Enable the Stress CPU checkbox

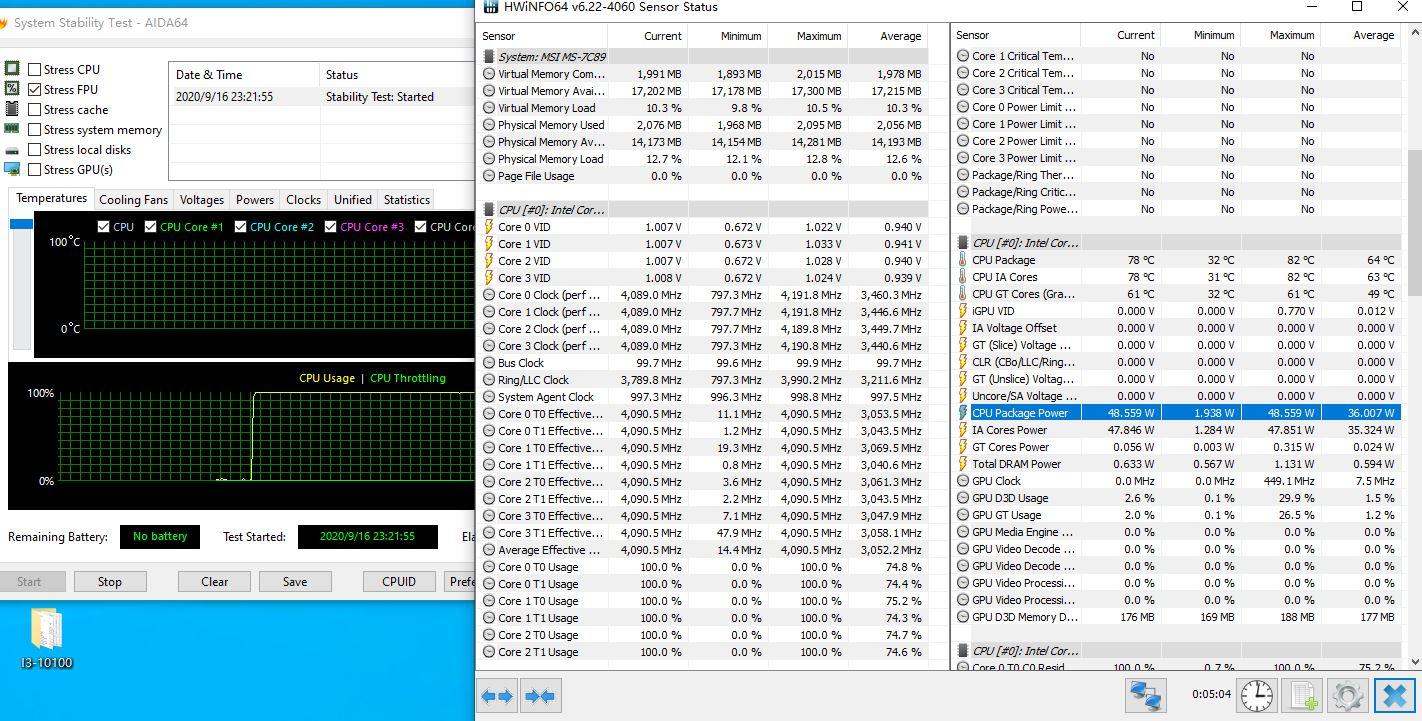tap(35, 69)
